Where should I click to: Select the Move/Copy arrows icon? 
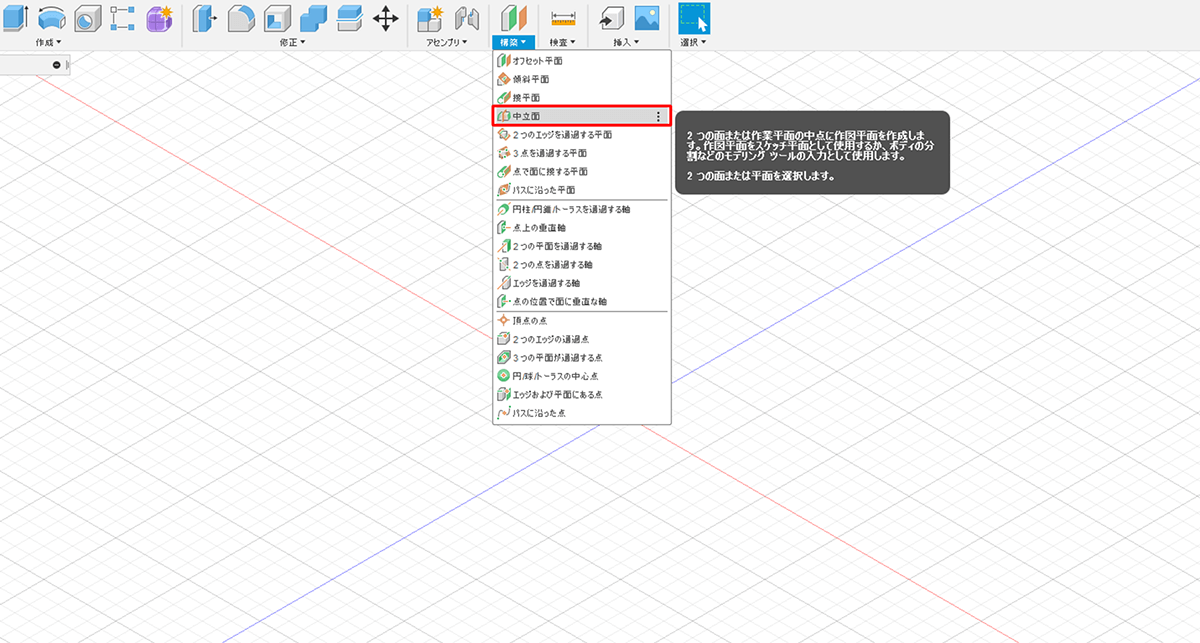tap(385, 17)
